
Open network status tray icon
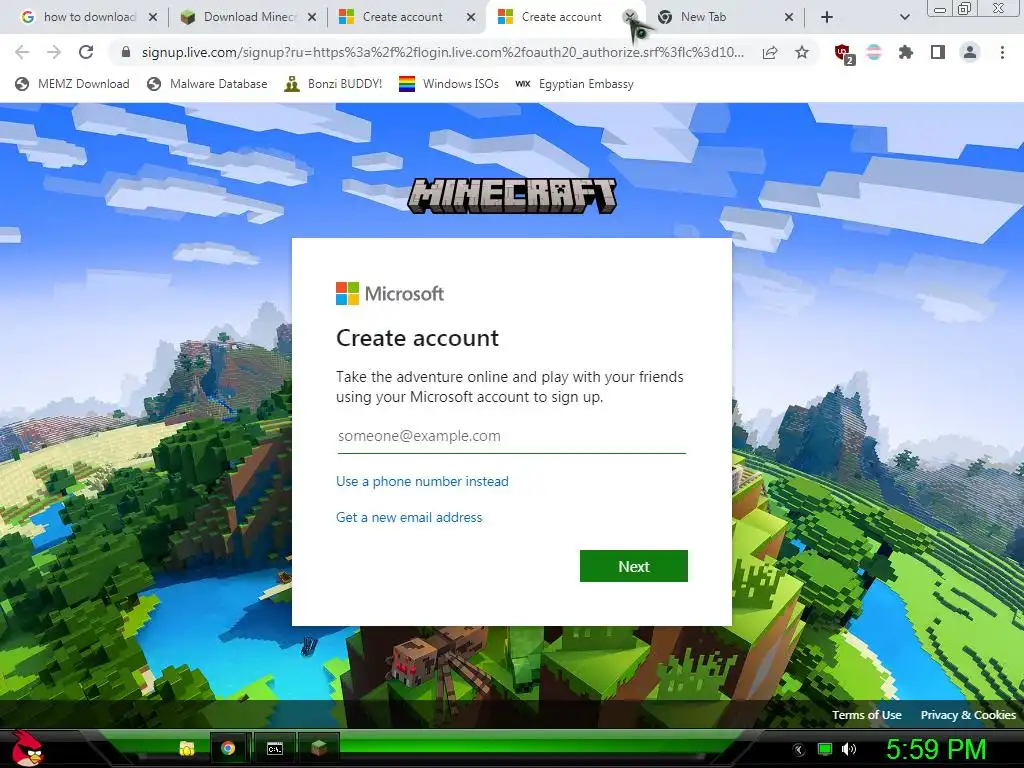(x=825, y=749)
